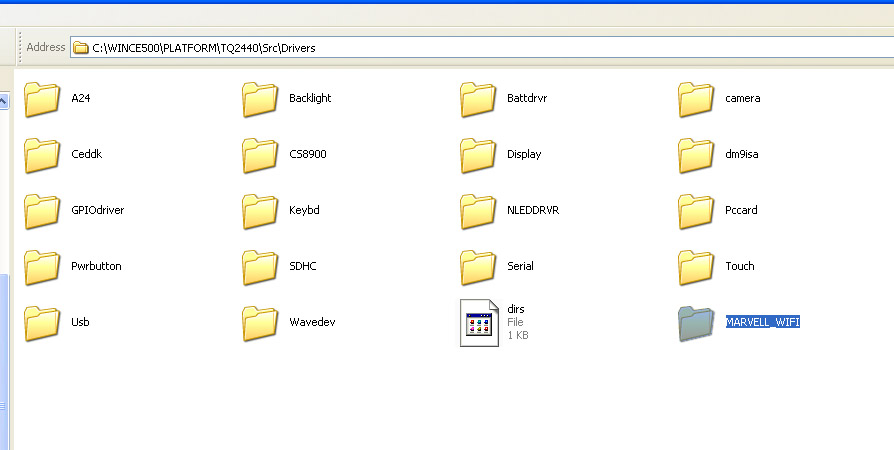
Task: Click the dm9isa folder name
Action: tap(741, 154)
